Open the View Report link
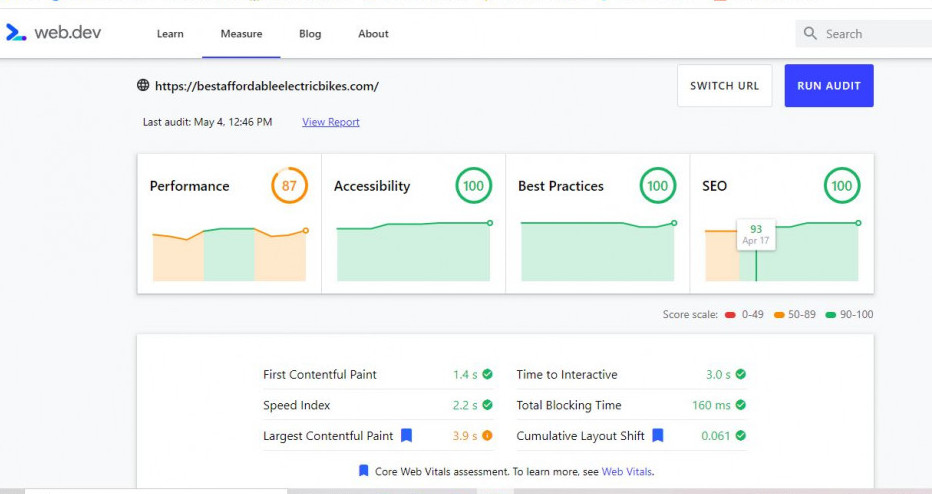 [331, 122]
